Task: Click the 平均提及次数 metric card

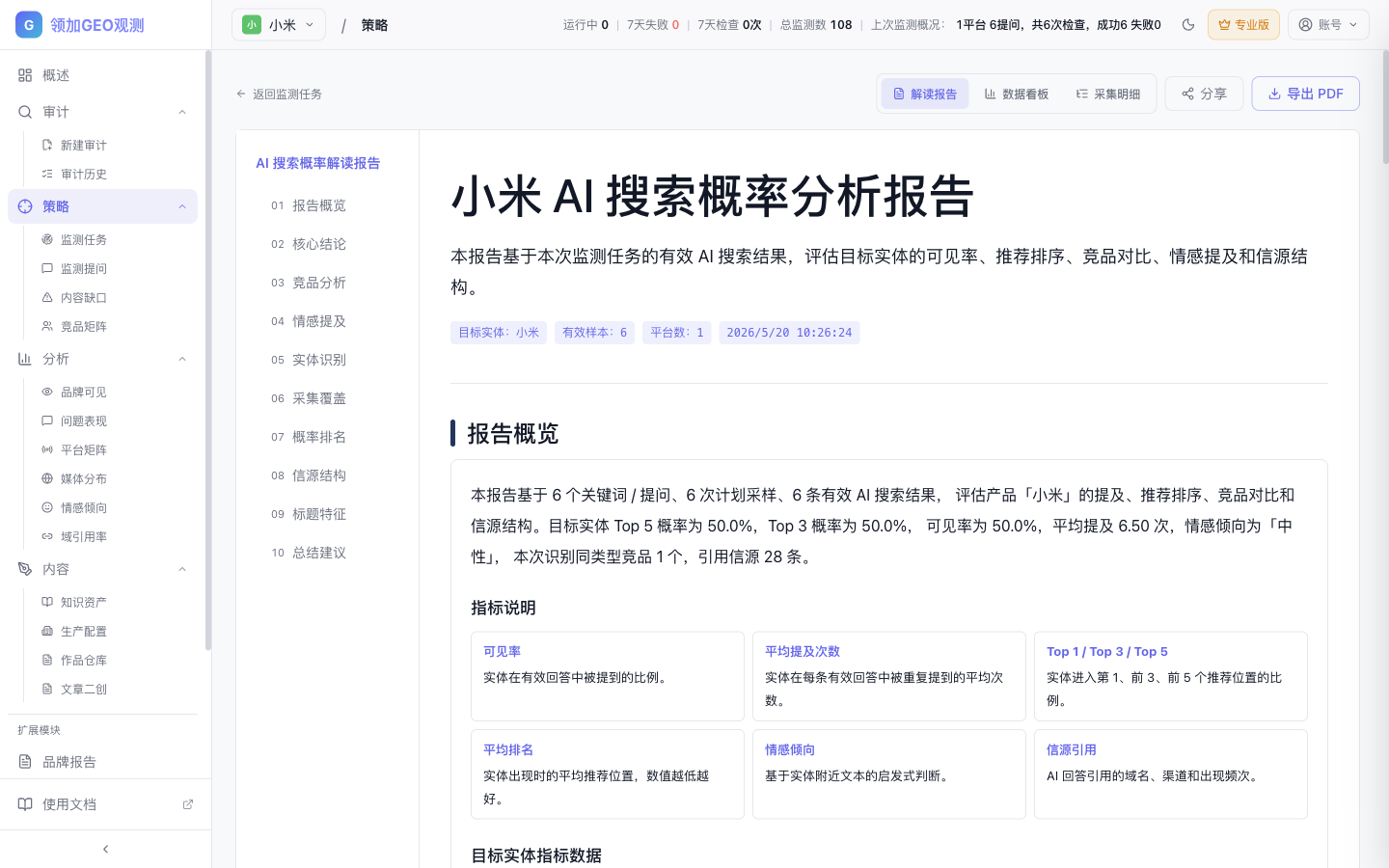Action: point(889,676)
